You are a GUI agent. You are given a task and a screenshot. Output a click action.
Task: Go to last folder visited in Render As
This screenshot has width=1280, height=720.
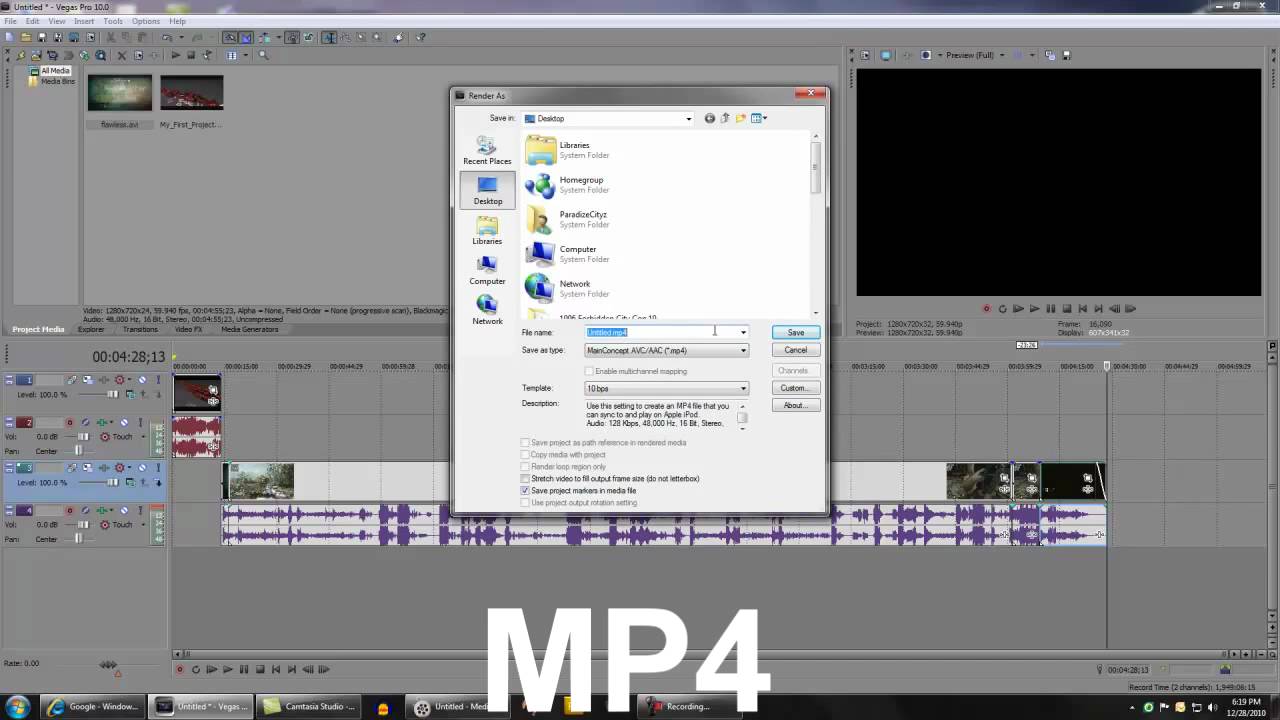click(x=710, y=118)
